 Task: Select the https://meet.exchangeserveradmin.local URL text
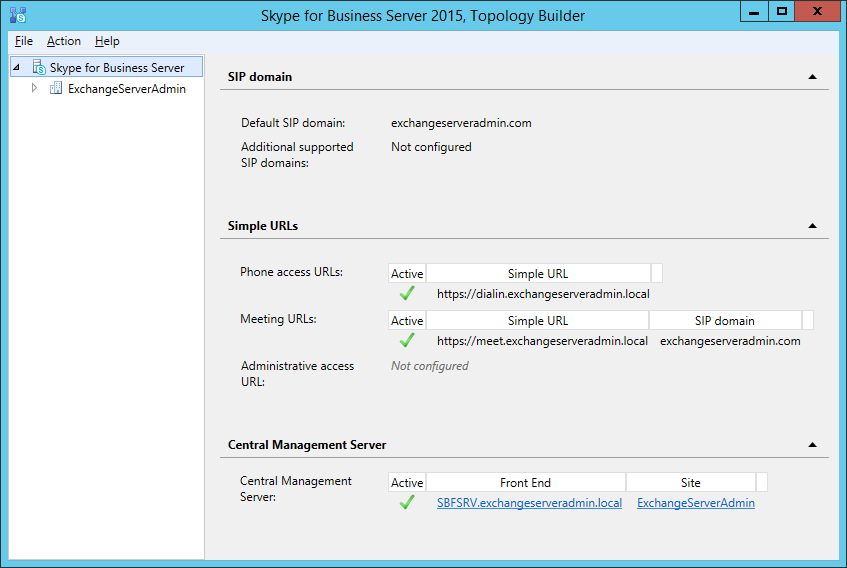click(x=542, y=341)
